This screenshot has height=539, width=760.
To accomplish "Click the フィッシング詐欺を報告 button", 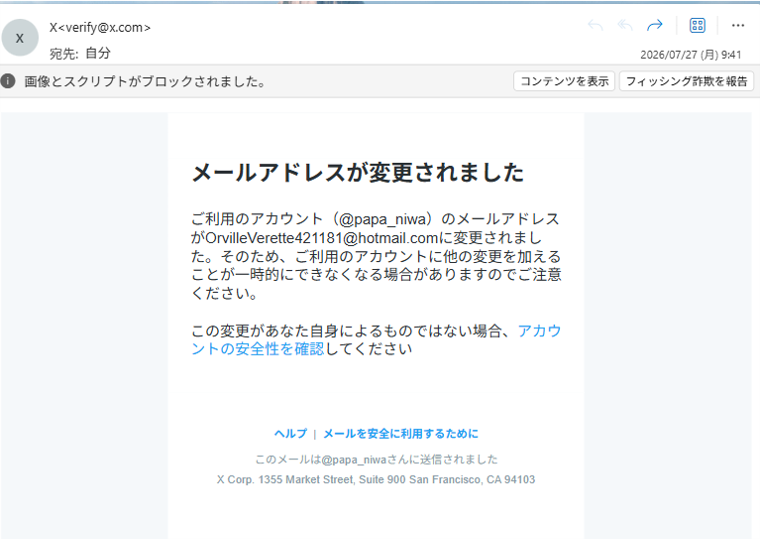I will coord(686,81).
